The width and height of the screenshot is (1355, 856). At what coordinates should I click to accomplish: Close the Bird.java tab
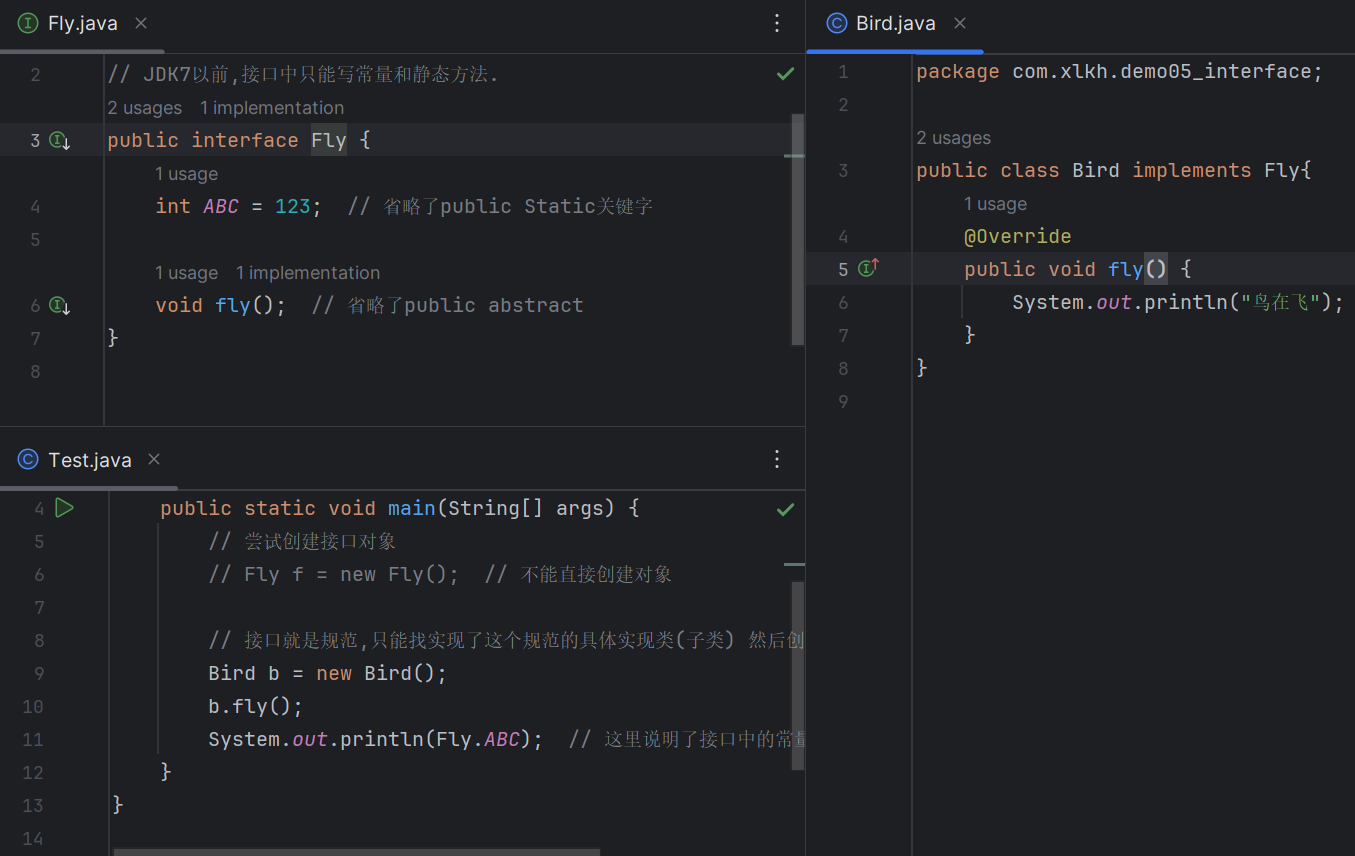click(960, 23)
